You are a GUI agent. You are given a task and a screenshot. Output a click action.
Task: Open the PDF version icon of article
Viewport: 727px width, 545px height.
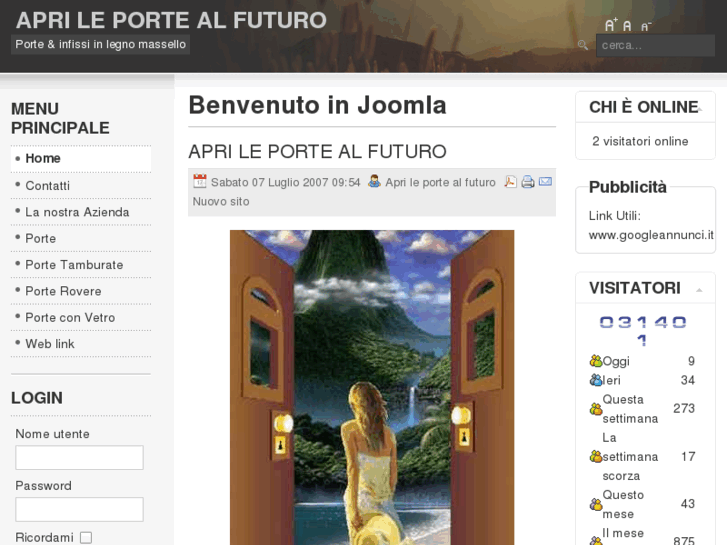coord(510,181)
